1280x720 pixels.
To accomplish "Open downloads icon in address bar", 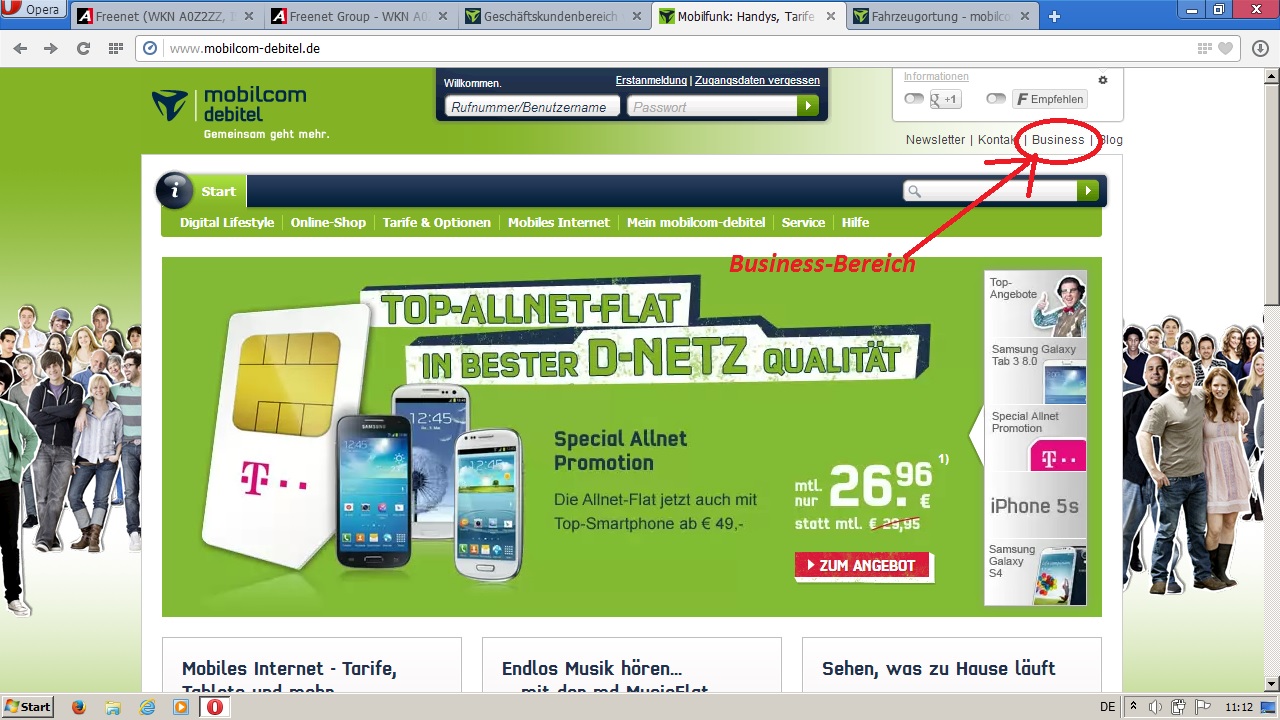I will pos(1260,48).
